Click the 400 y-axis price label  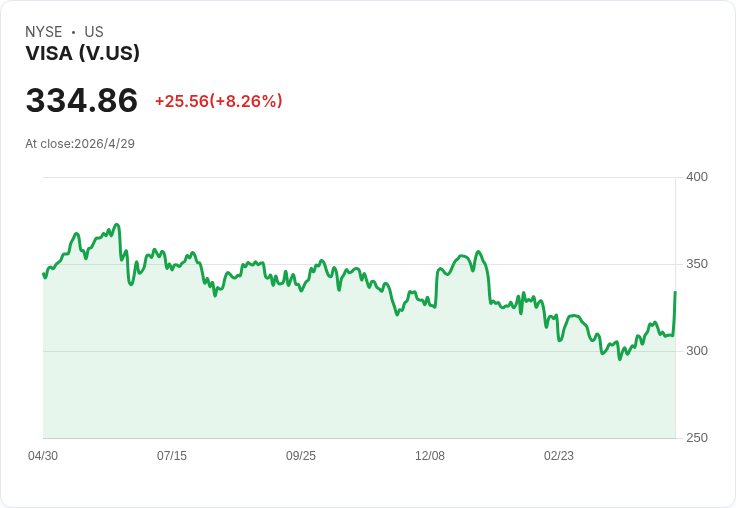[x=696, y=177]
